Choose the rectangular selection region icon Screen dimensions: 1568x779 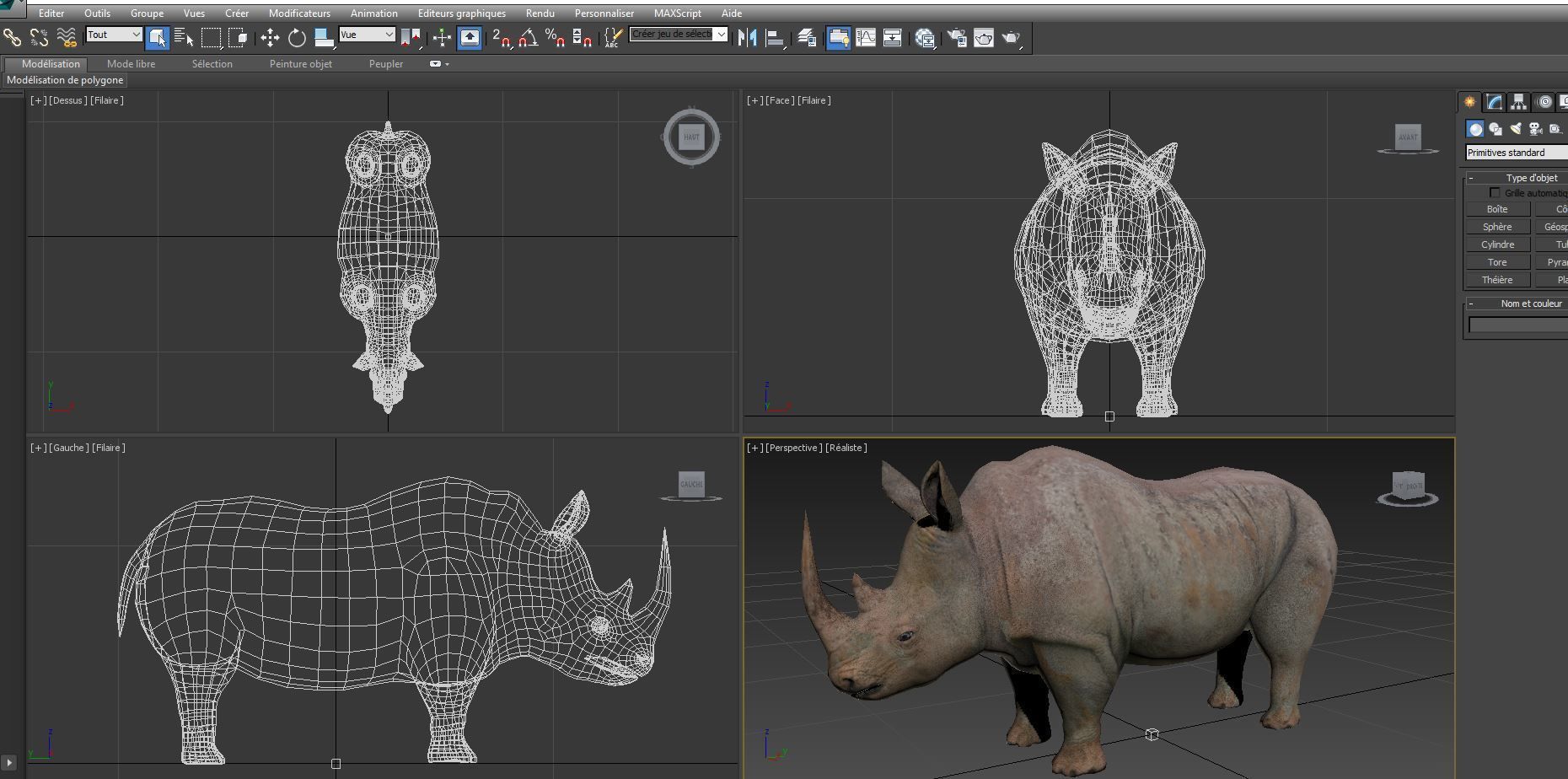(x=211, y=37)
